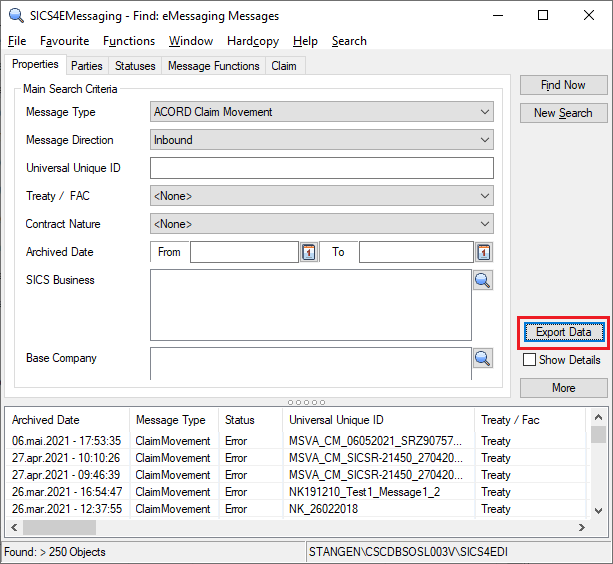The height and width of the screenshot is (564, 613).
Task: Sort by the Archived Date column header
Action: [67, 420]
